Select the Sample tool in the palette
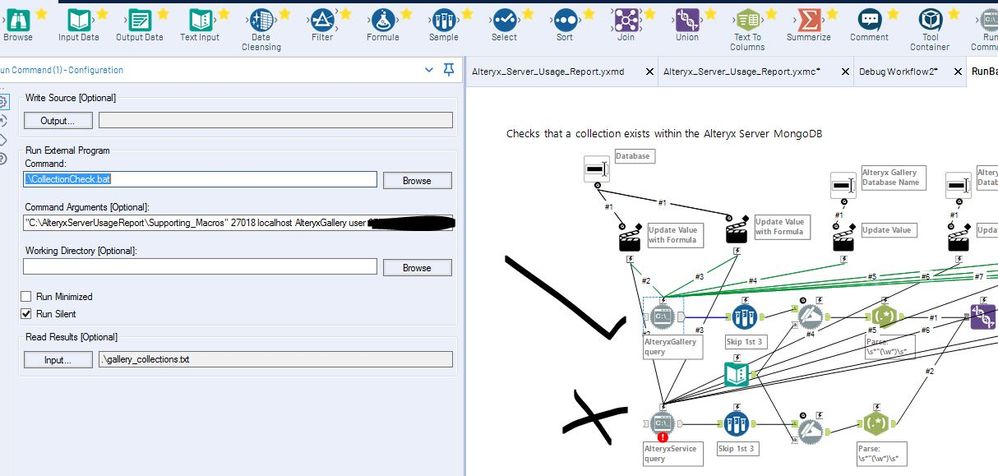 (x=444, y=21)
